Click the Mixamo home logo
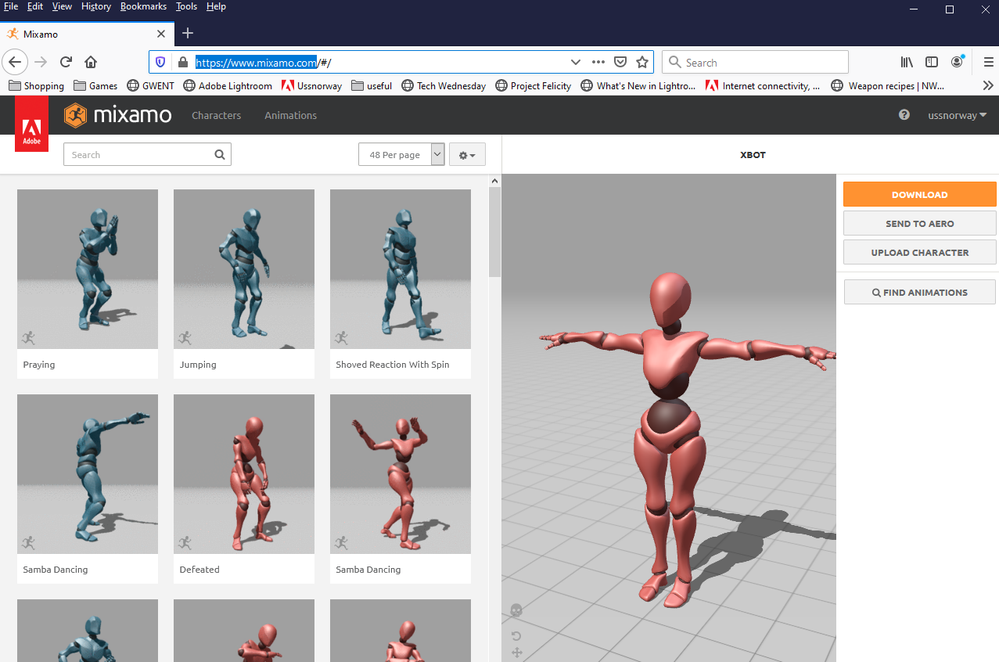 117,115
